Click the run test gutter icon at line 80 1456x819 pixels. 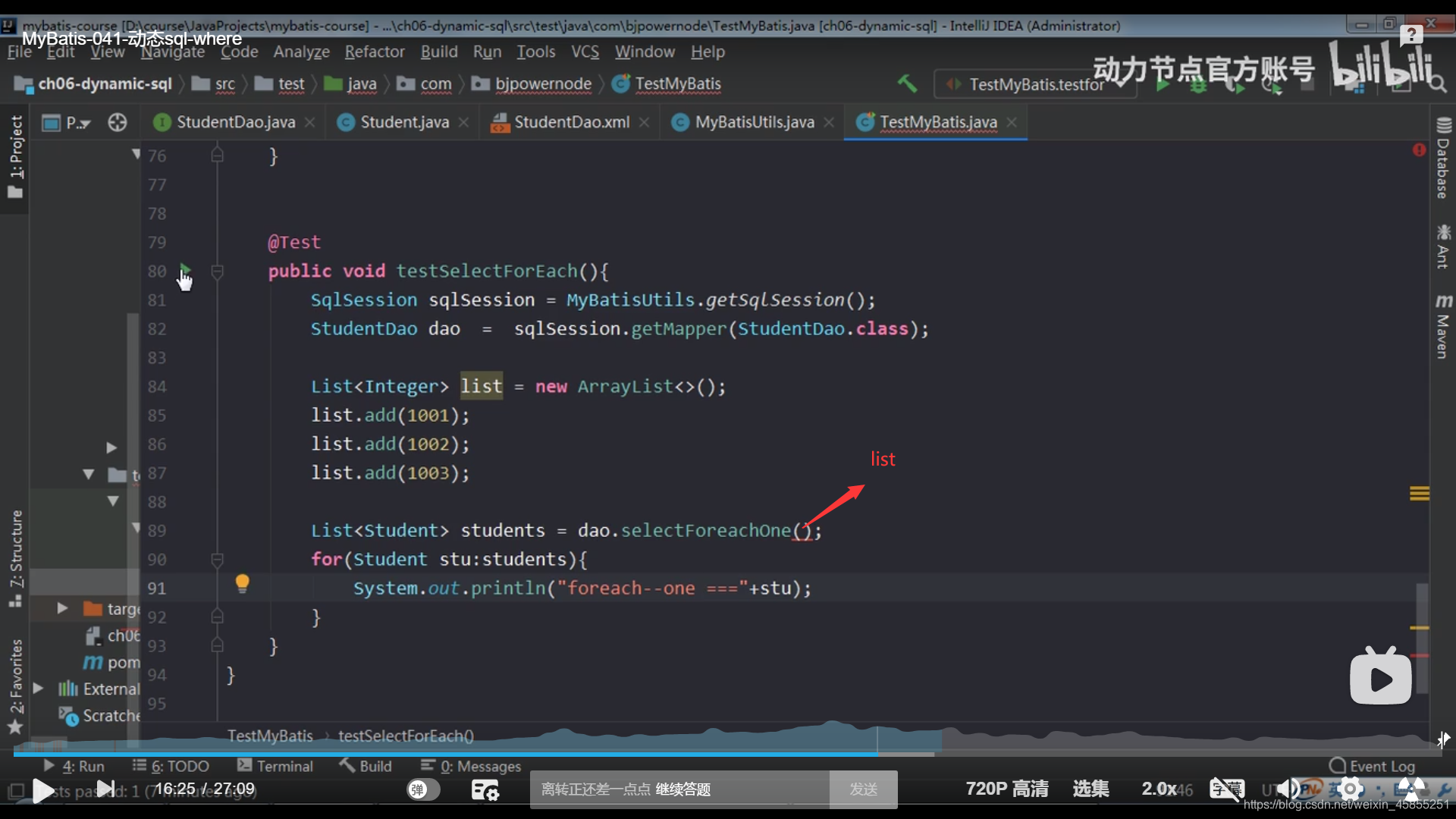[x=185, y=271]
